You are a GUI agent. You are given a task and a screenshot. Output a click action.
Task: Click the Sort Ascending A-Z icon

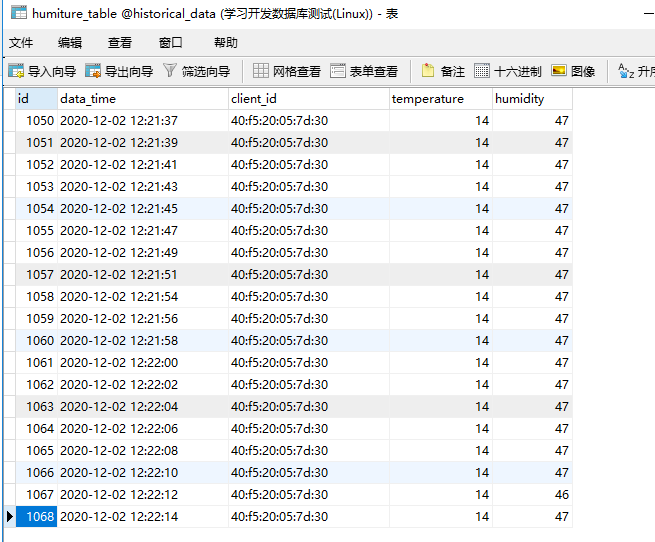tap(626, 71)
